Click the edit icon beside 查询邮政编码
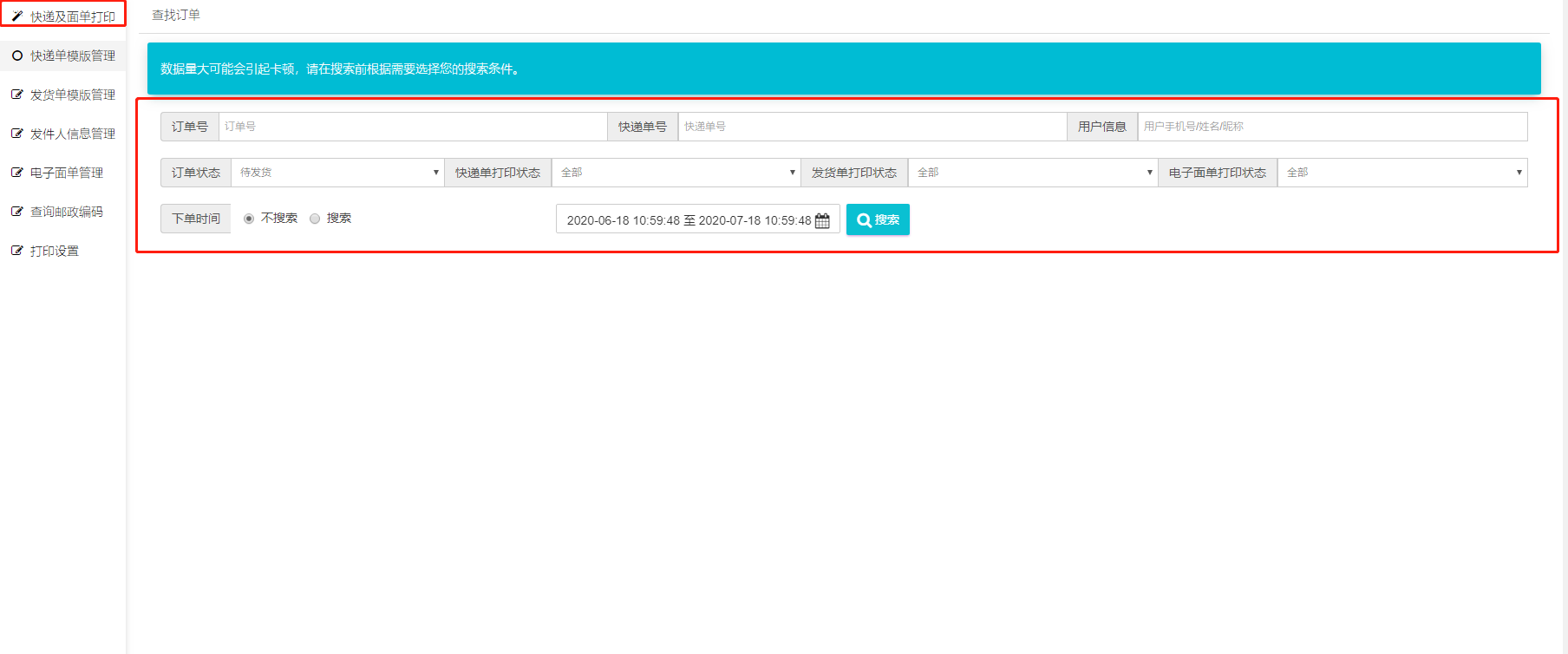The image size is (1568, 654). 17,212
